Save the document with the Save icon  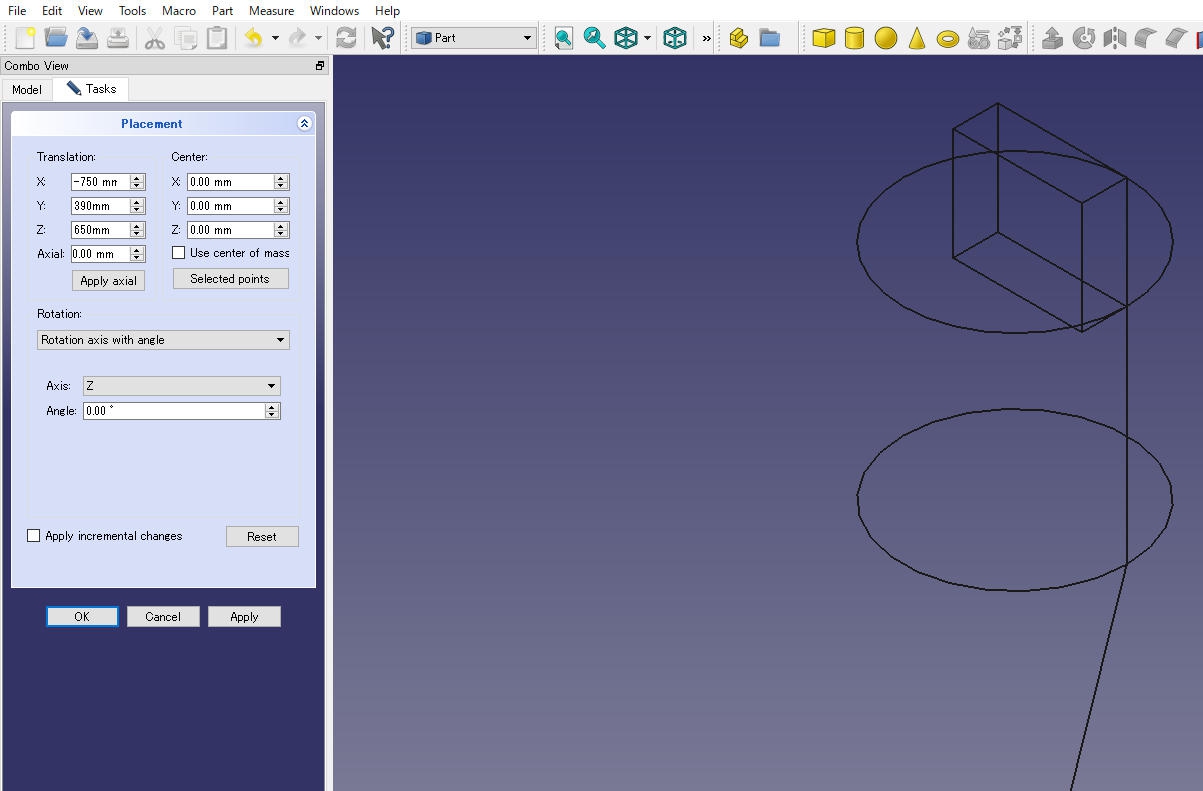(87, 38)
